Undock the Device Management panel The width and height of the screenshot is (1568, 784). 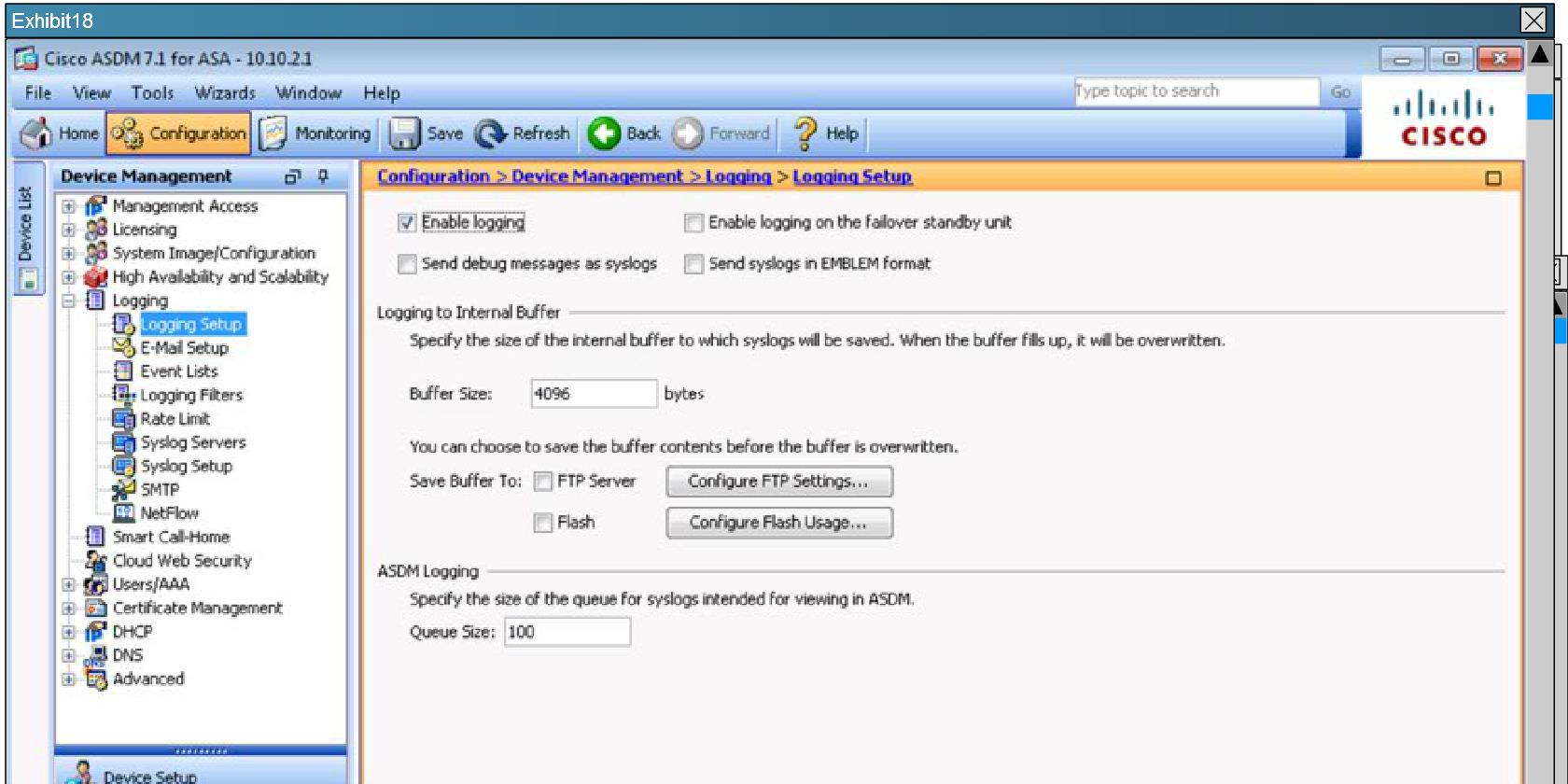(x=293, y=176)
